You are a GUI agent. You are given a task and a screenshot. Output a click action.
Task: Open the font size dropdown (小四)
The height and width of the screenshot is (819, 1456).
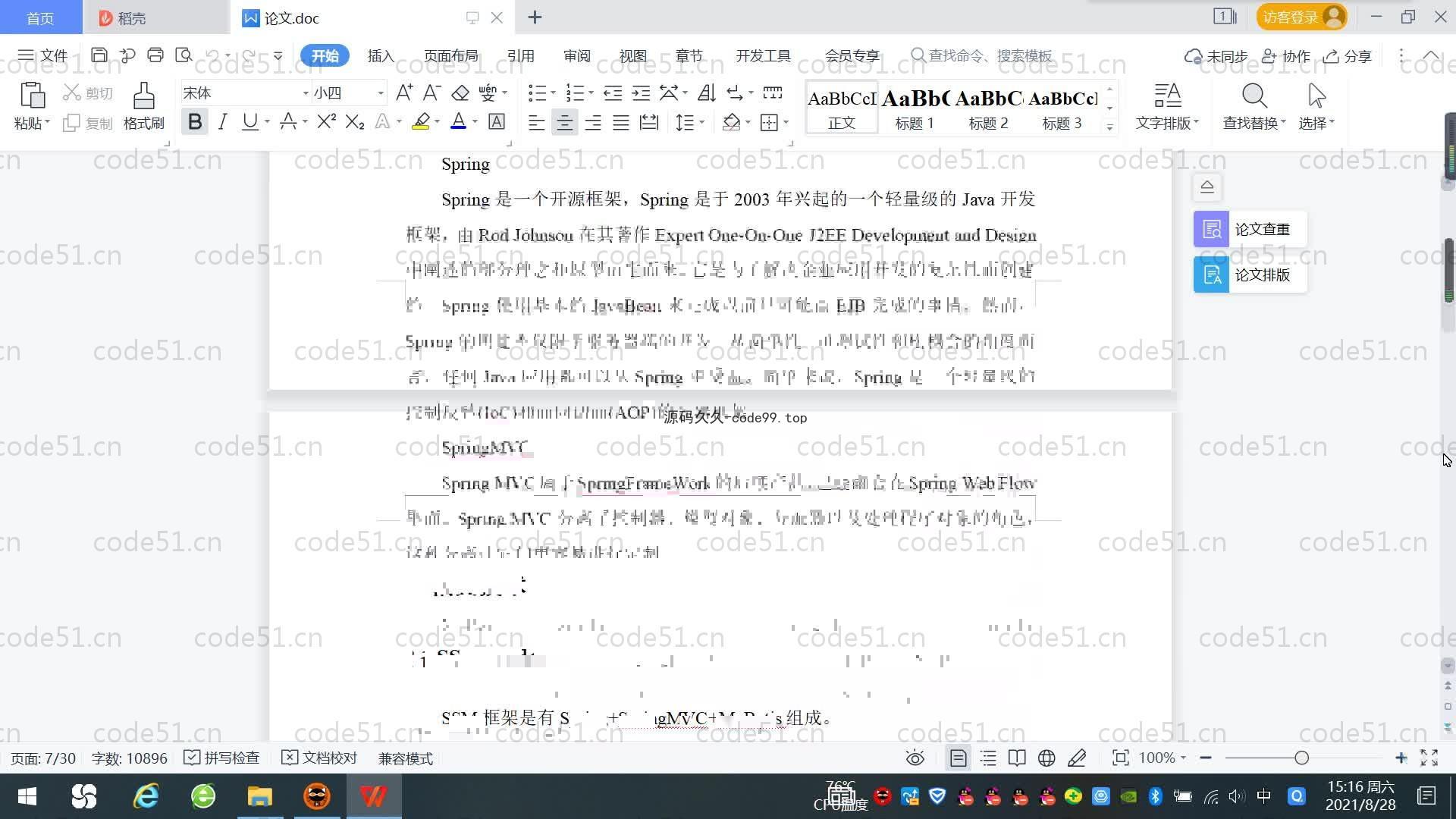click(x=381, y=93)
